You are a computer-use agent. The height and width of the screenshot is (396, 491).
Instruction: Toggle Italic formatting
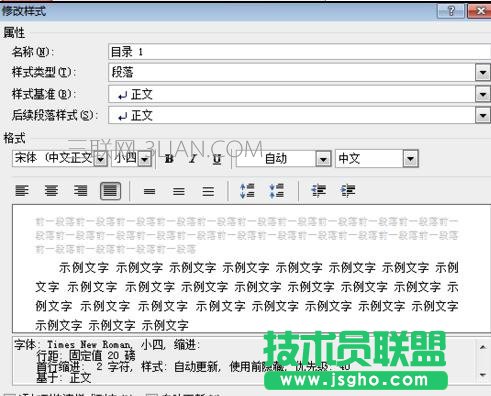click(x=193, y=159)
